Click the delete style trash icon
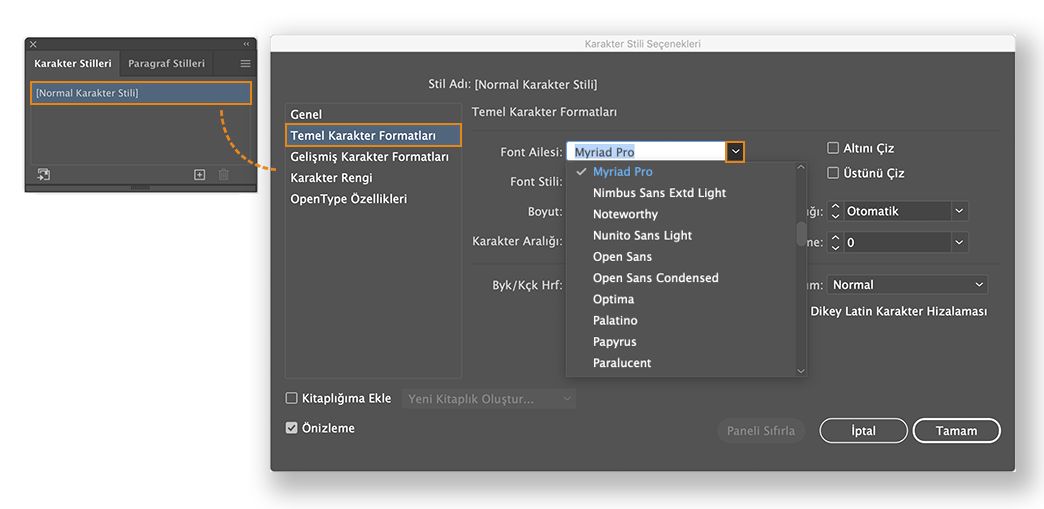The width and height of the screenshot is (1044, 509). (x=224, y=174)
